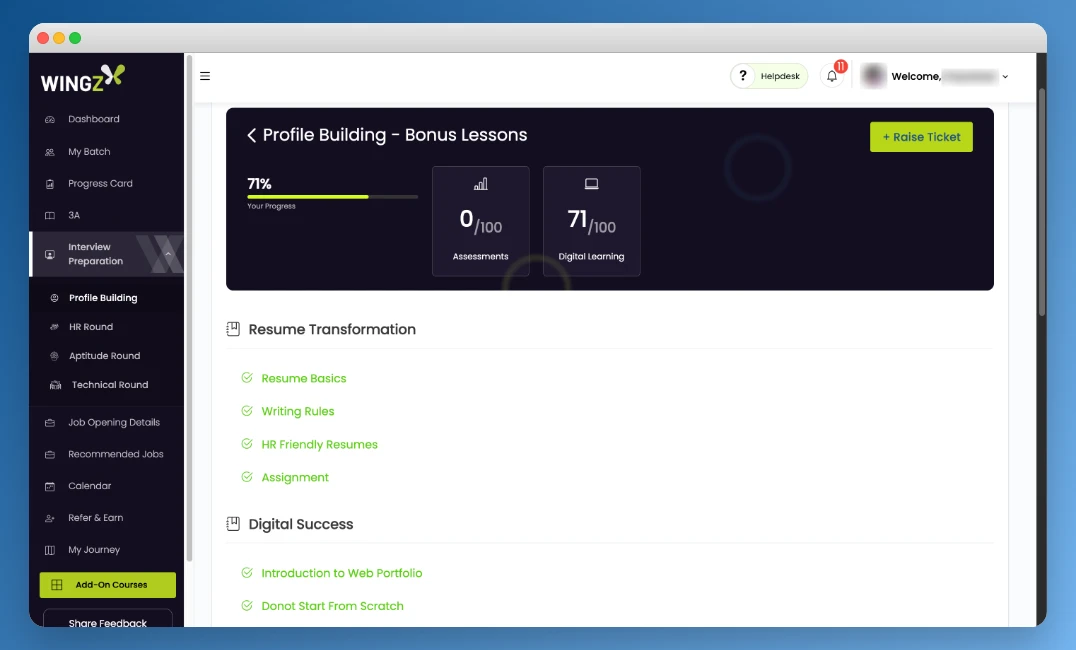
Task: Open the Welcome user dropdown
Action: click(1004, 77)
